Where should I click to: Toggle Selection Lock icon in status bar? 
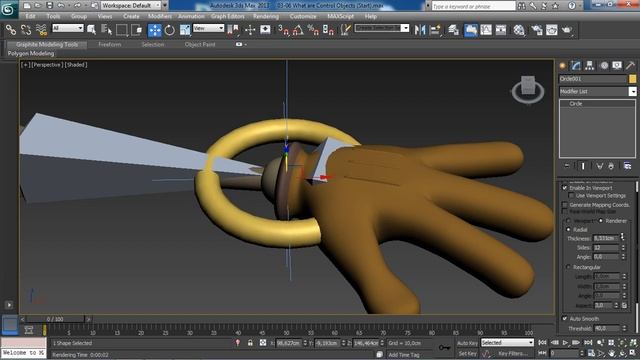tap(250, 343)
